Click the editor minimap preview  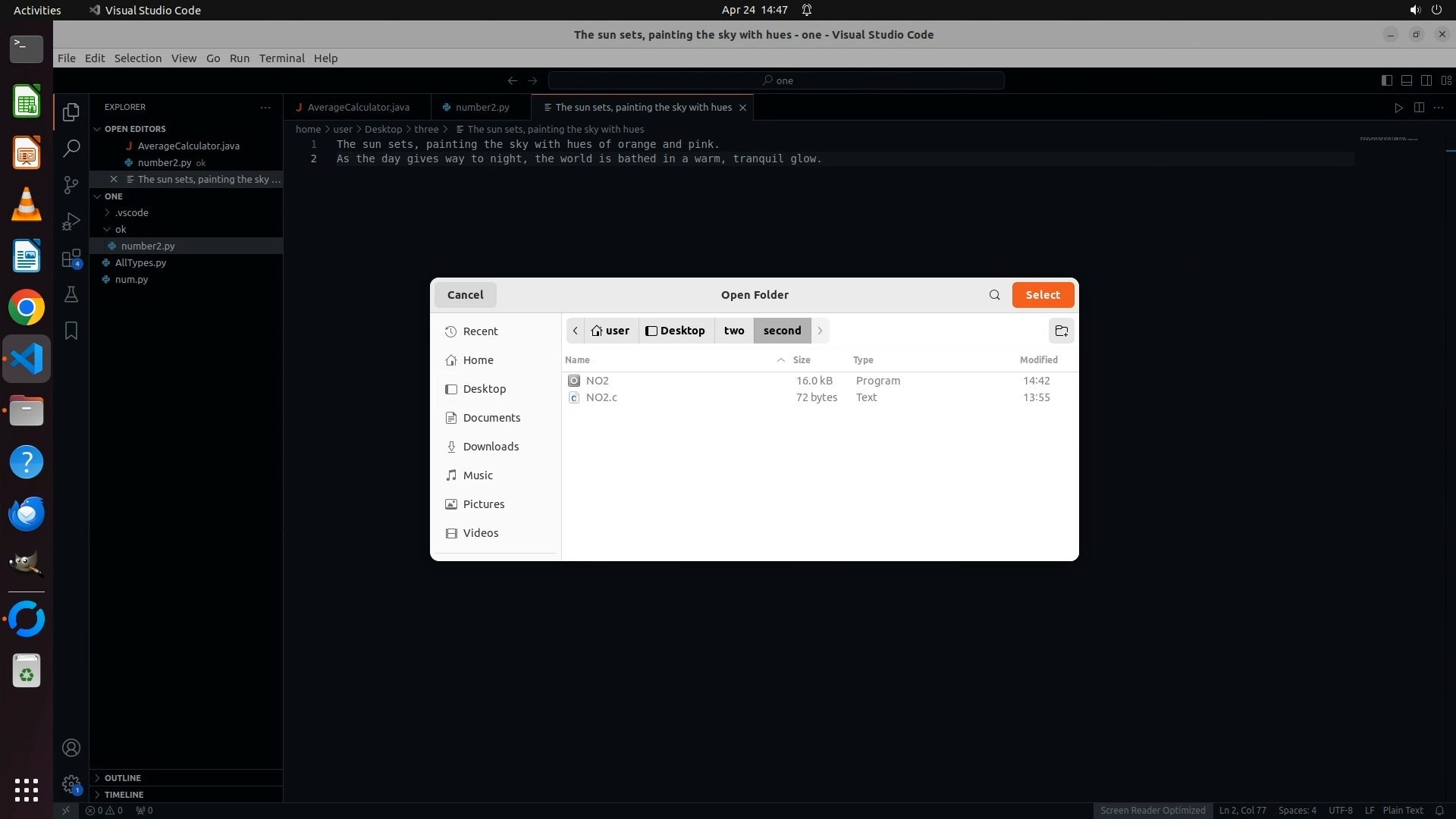[1388, 140]
